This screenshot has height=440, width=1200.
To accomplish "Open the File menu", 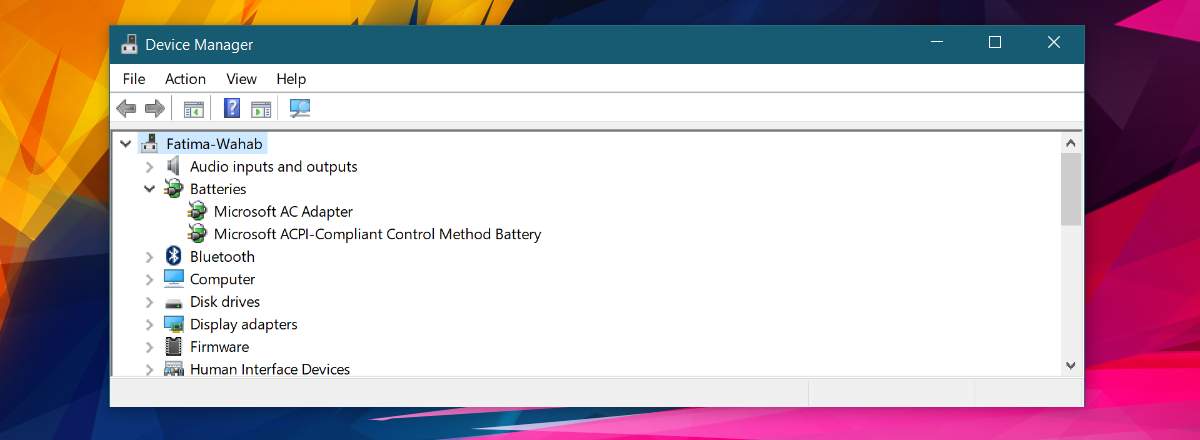I will tap(134, 79).
